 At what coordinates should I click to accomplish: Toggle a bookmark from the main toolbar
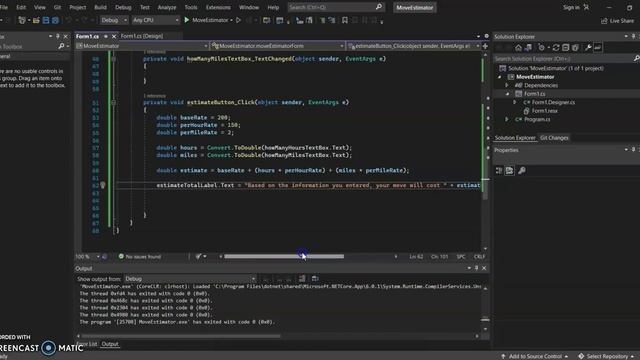tap(345, 20)
